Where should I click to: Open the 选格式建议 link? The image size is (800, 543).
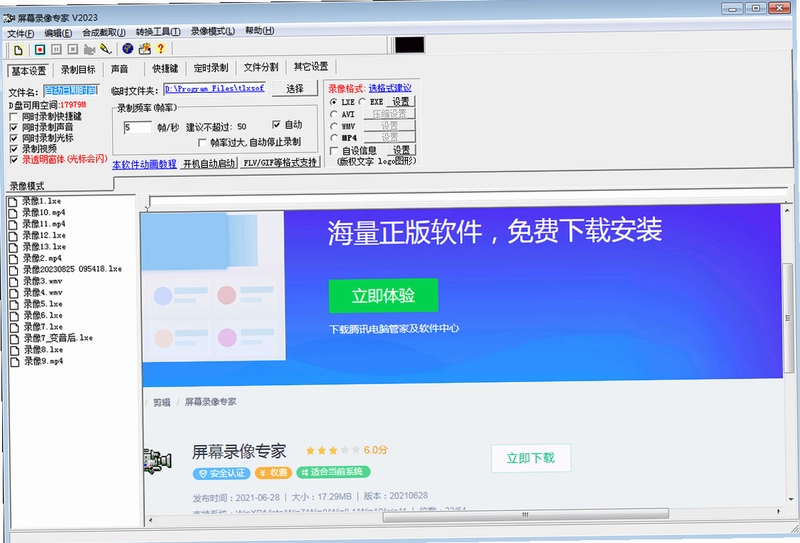(x=390, y=88)
